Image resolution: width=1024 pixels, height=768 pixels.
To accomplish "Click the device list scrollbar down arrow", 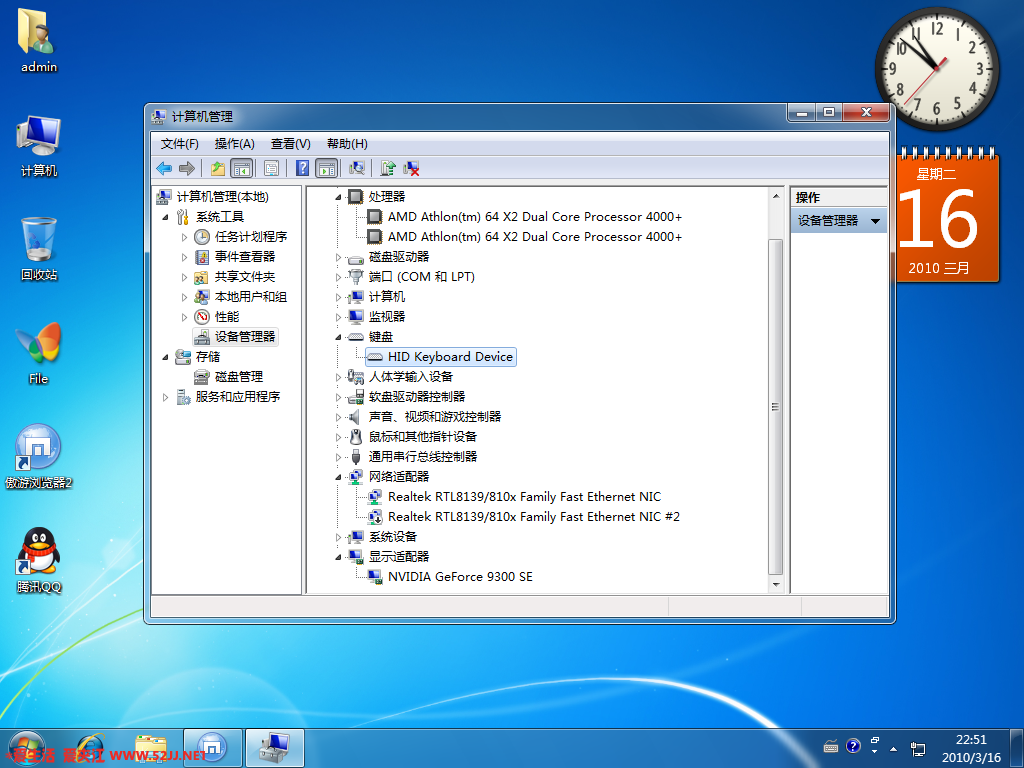I will (776, 585).
